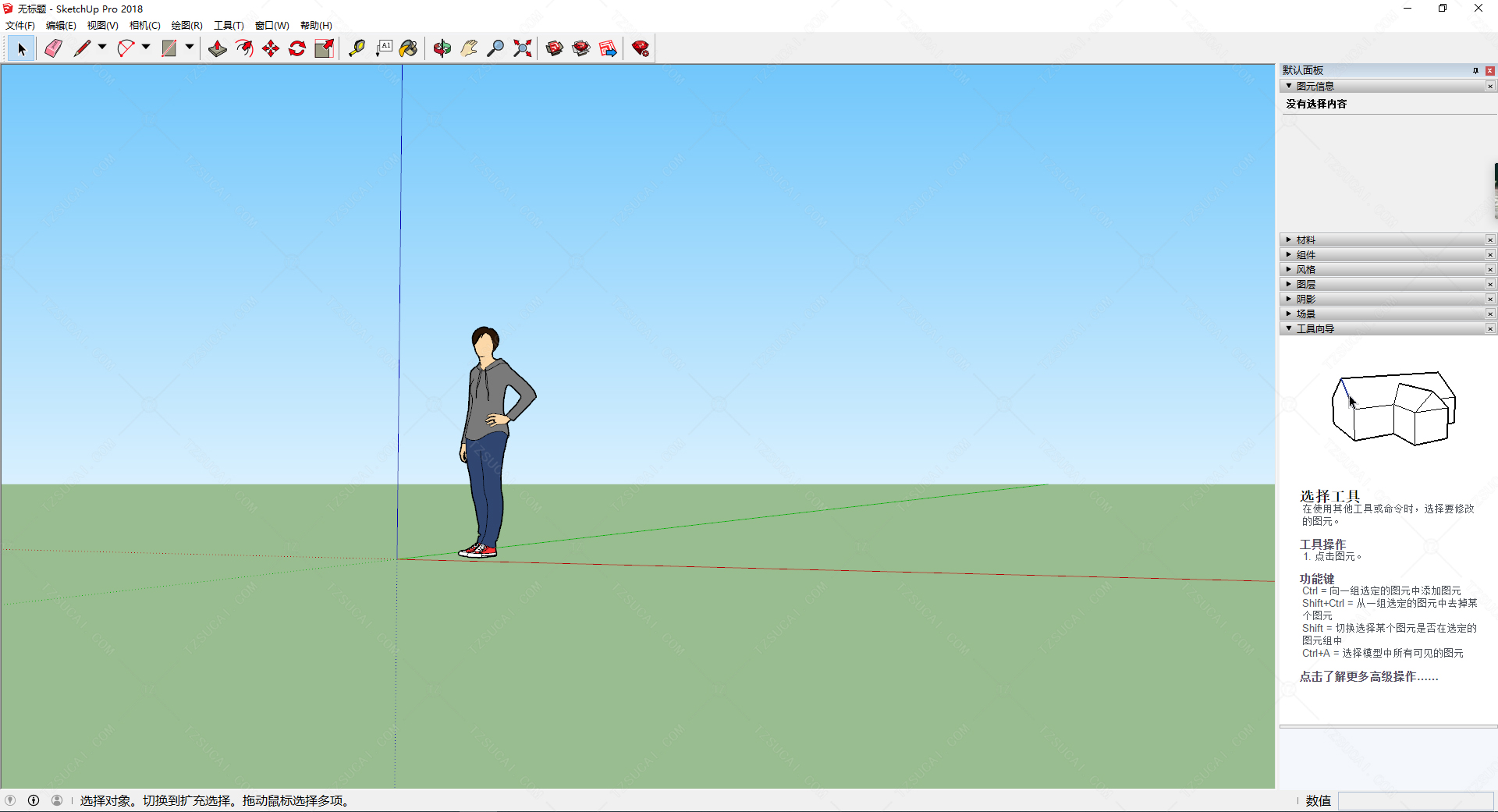Image resolution: width=1498 pixels, height=812 pixels.
Task: Expand the 图层 panel
Action: click(x=1289, y=284)
